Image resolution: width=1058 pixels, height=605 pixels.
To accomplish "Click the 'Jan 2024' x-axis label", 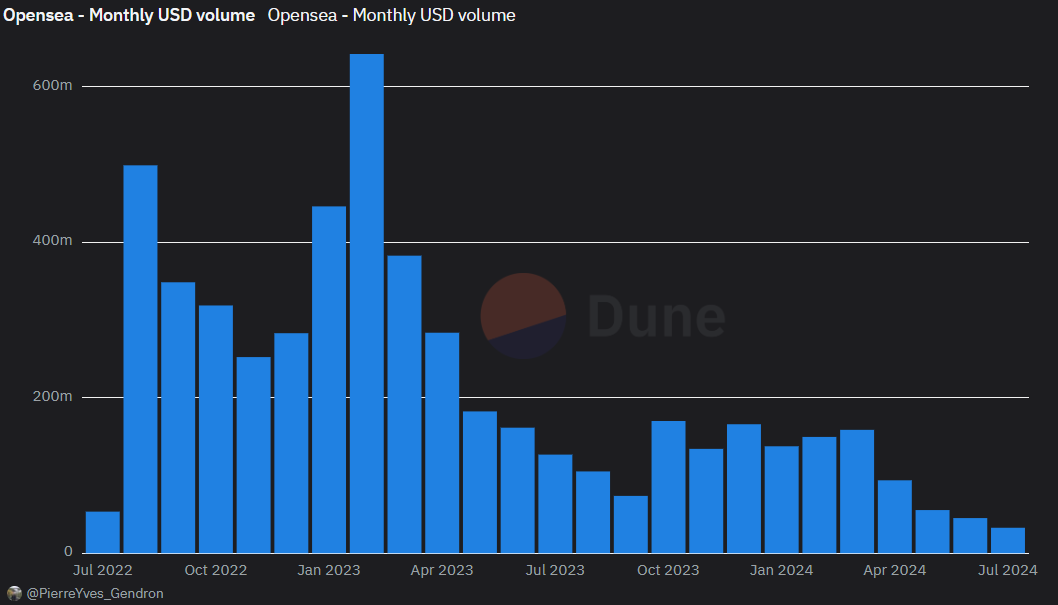I will 781,570.
